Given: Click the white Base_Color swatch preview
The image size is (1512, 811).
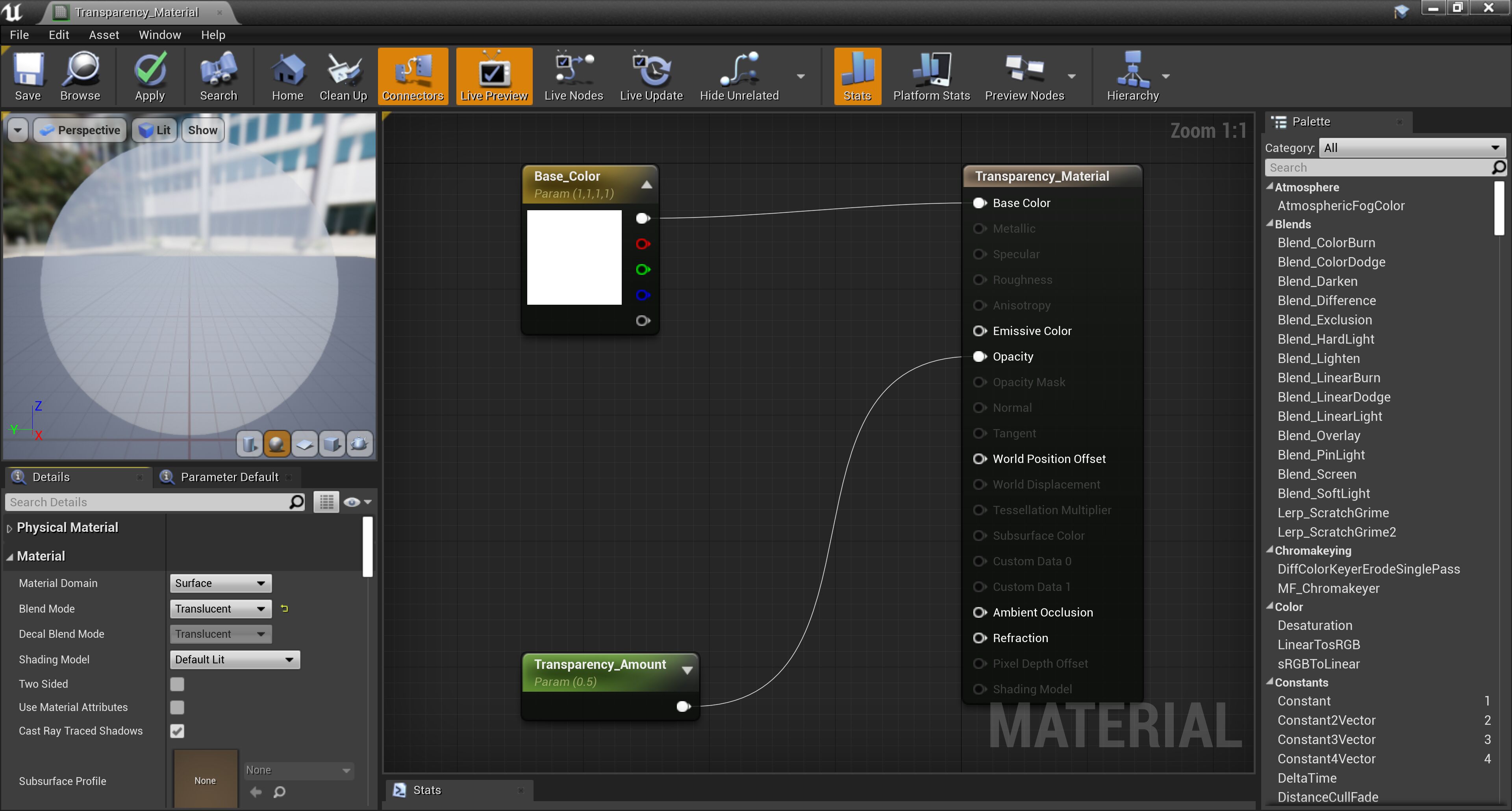Looking at the screenshot, I should click(573, 257).
